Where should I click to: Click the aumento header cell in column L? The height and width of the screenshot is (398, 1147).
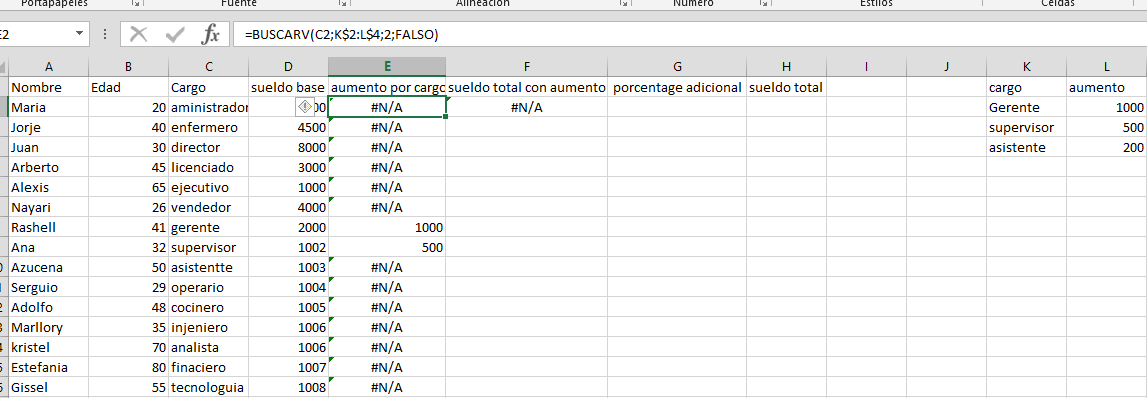click(x=1107, y=88)
